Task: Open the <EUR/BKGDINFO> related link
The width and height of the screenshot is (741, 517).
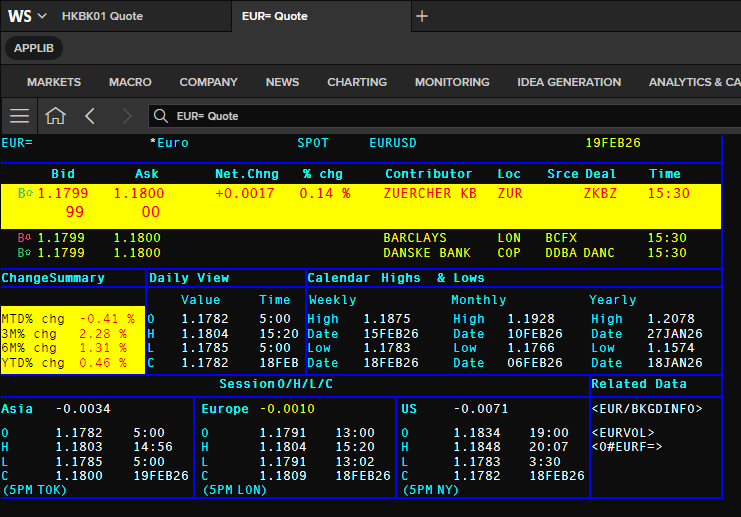Action: pos(646,409)
